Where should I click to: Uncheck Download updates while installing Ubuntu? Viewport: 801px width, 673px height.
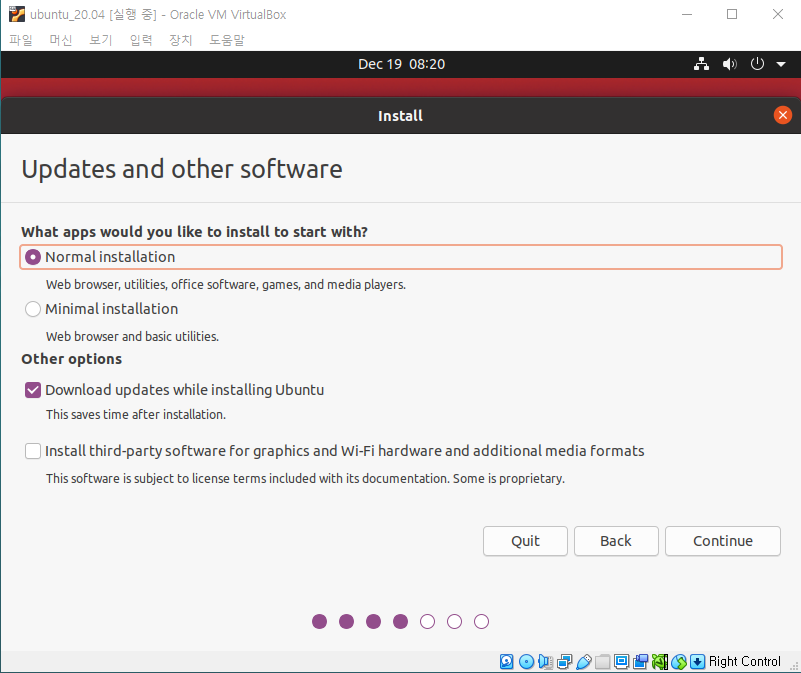pos(33,390)
